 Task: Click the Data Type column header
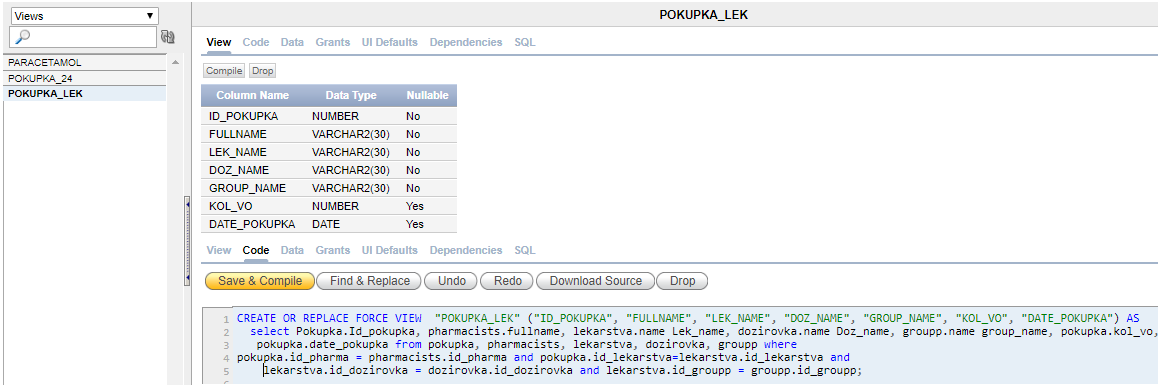pos(351,95)
